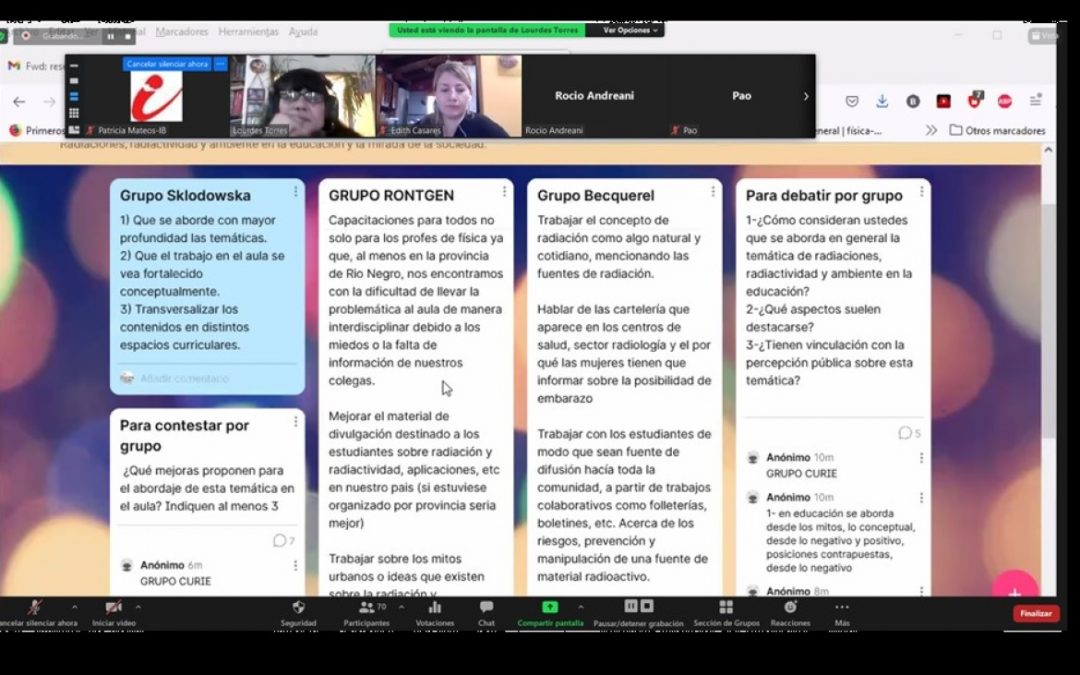Screen dimensions: 1080x675
Task: Show more bookmarks double chevron
Action: coord(931,130)
